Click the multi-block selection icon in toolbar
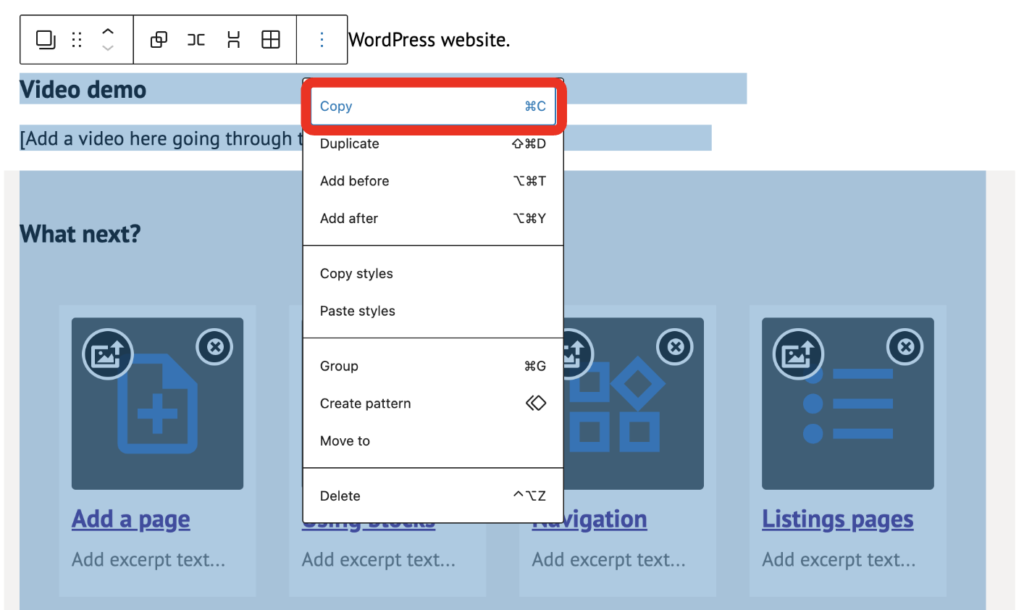1024x610 pixels. [x=46, y=40]
